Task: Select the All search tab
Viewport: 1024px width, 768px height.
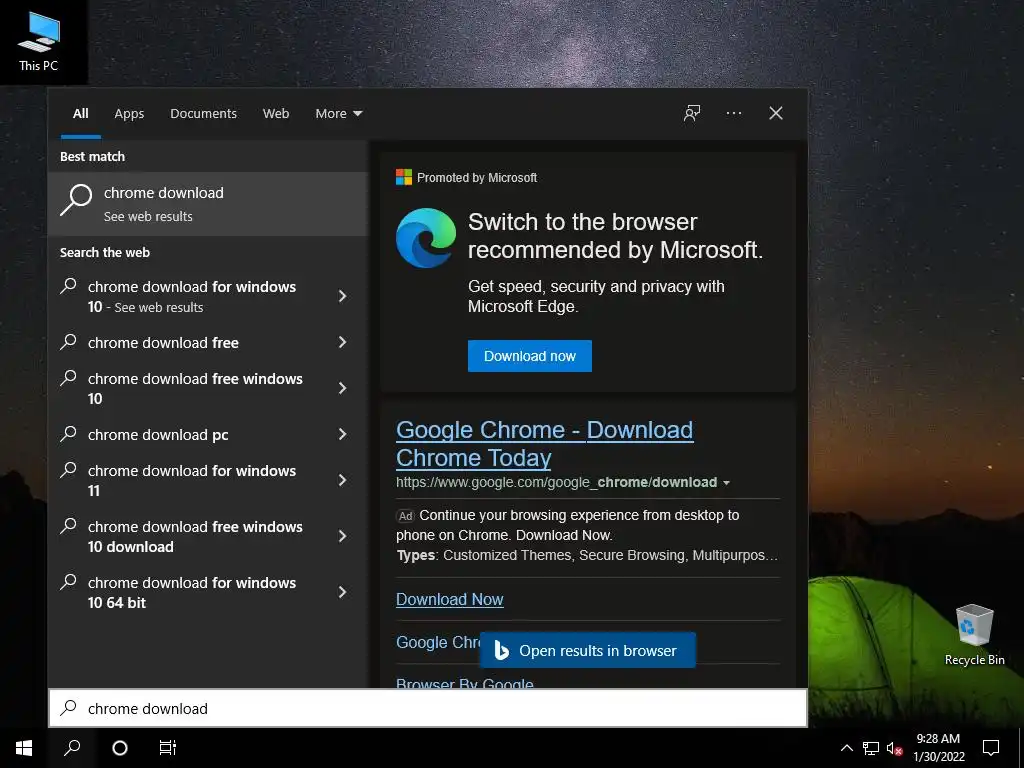Action: (x=80, y=114)
